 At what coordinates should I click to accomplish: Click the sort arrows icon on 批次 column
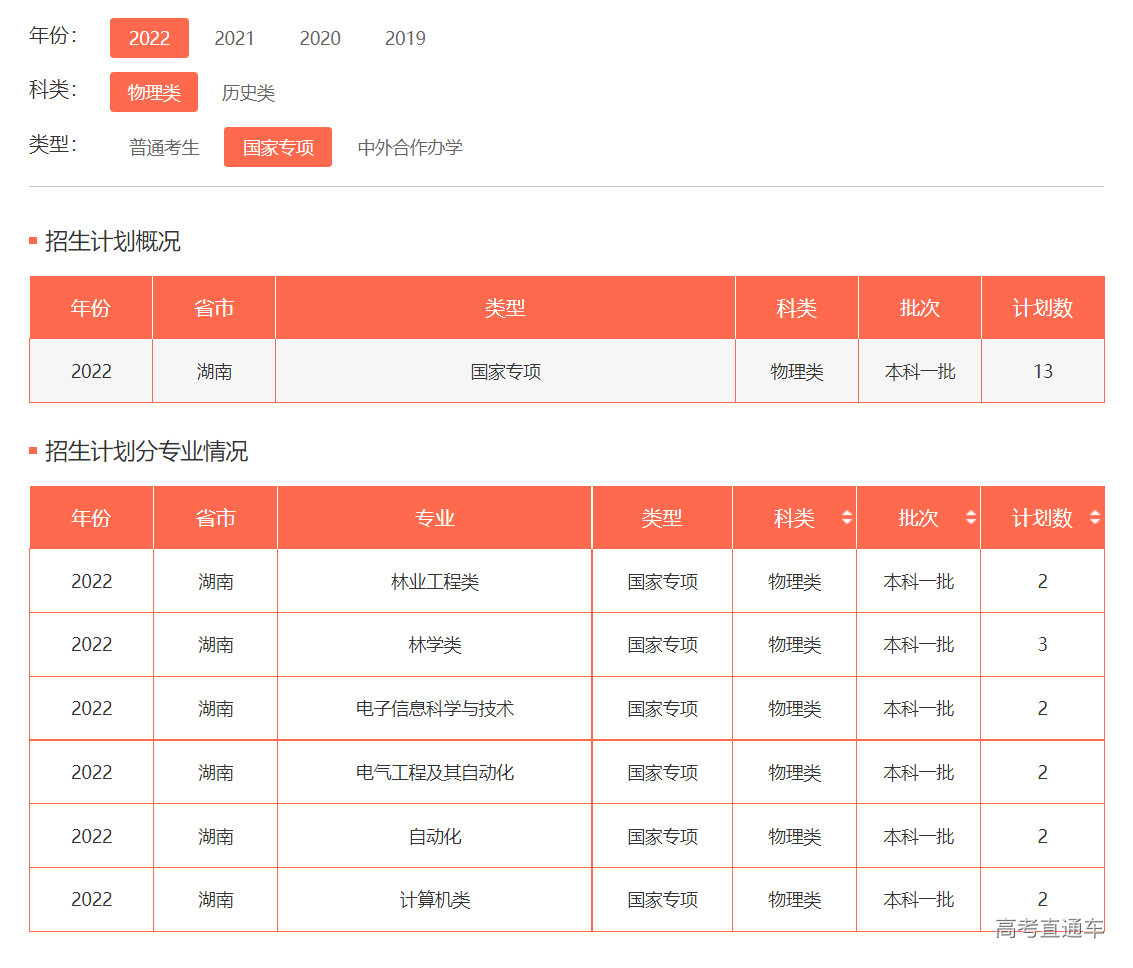(x=969, y=518)
